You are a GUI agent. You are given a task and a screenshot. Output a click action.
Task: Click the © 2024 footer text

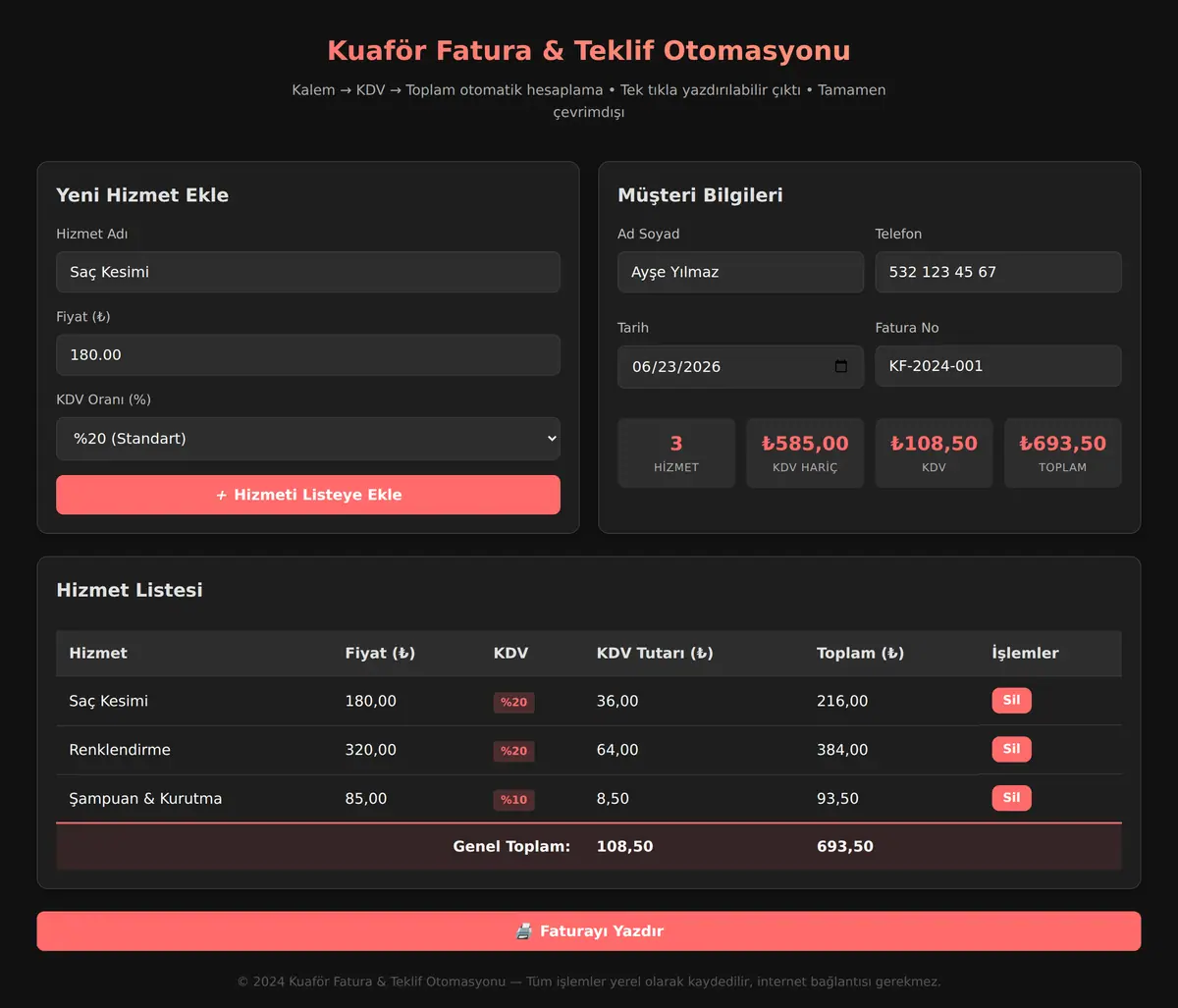589,981
